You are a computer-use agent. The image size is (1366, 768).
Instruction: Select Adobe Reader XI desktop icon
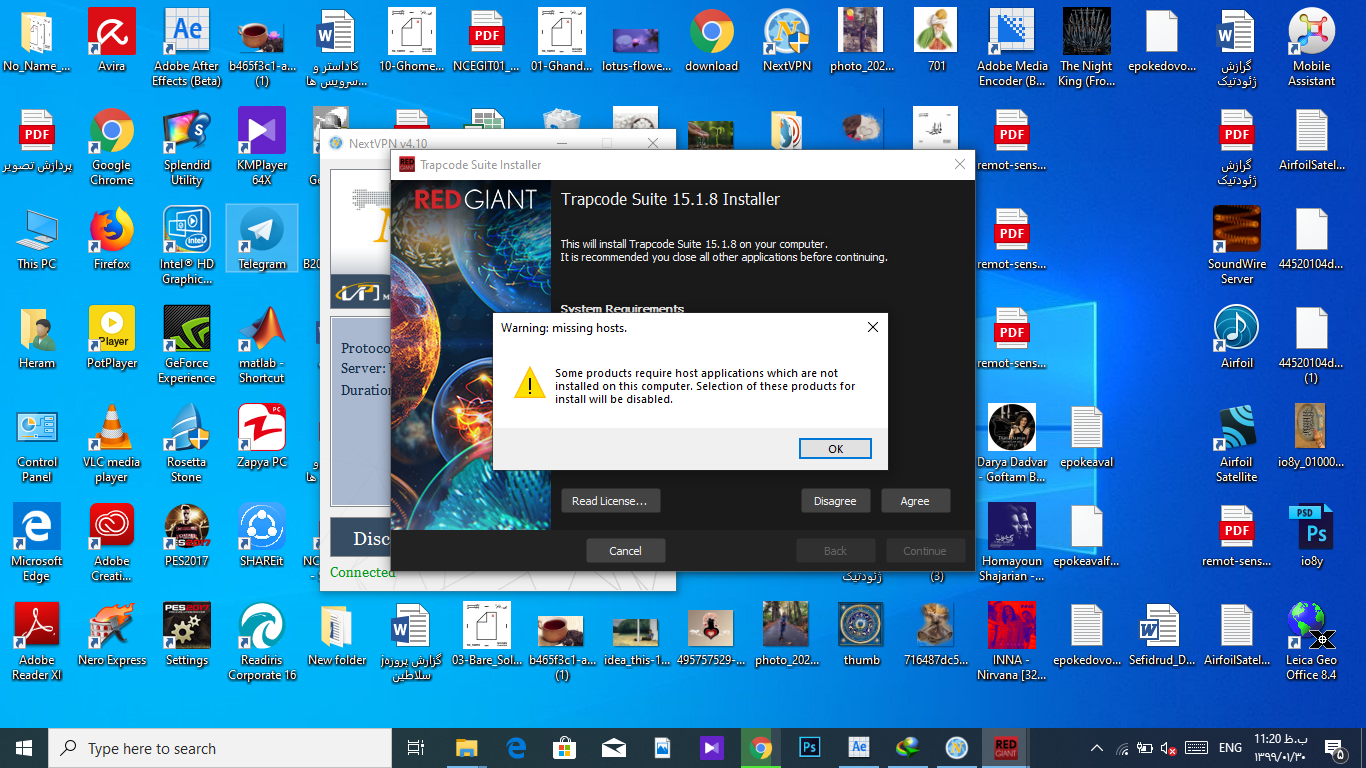point(37,642)
